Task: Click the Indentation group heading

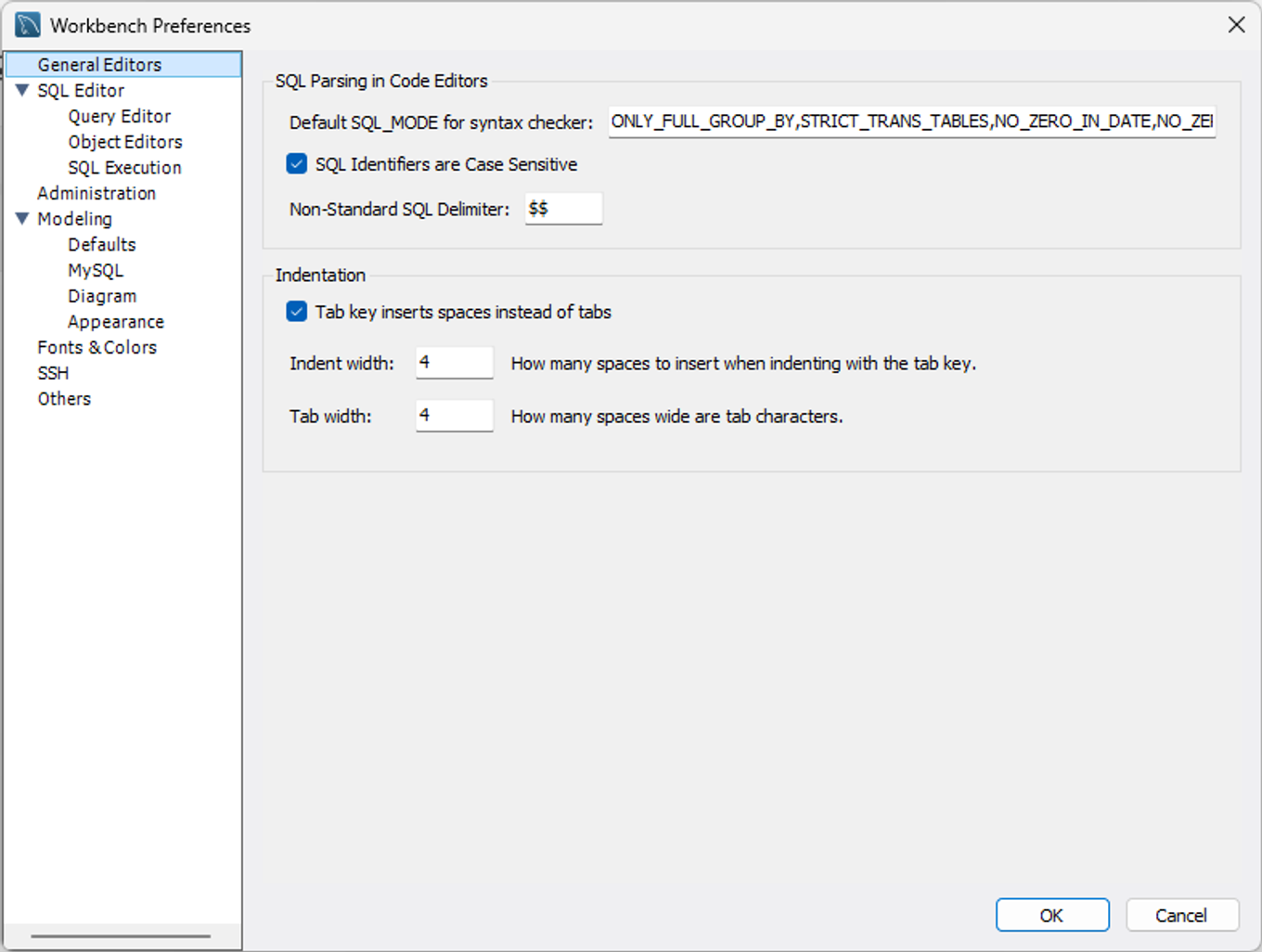Action: (320, 275)
